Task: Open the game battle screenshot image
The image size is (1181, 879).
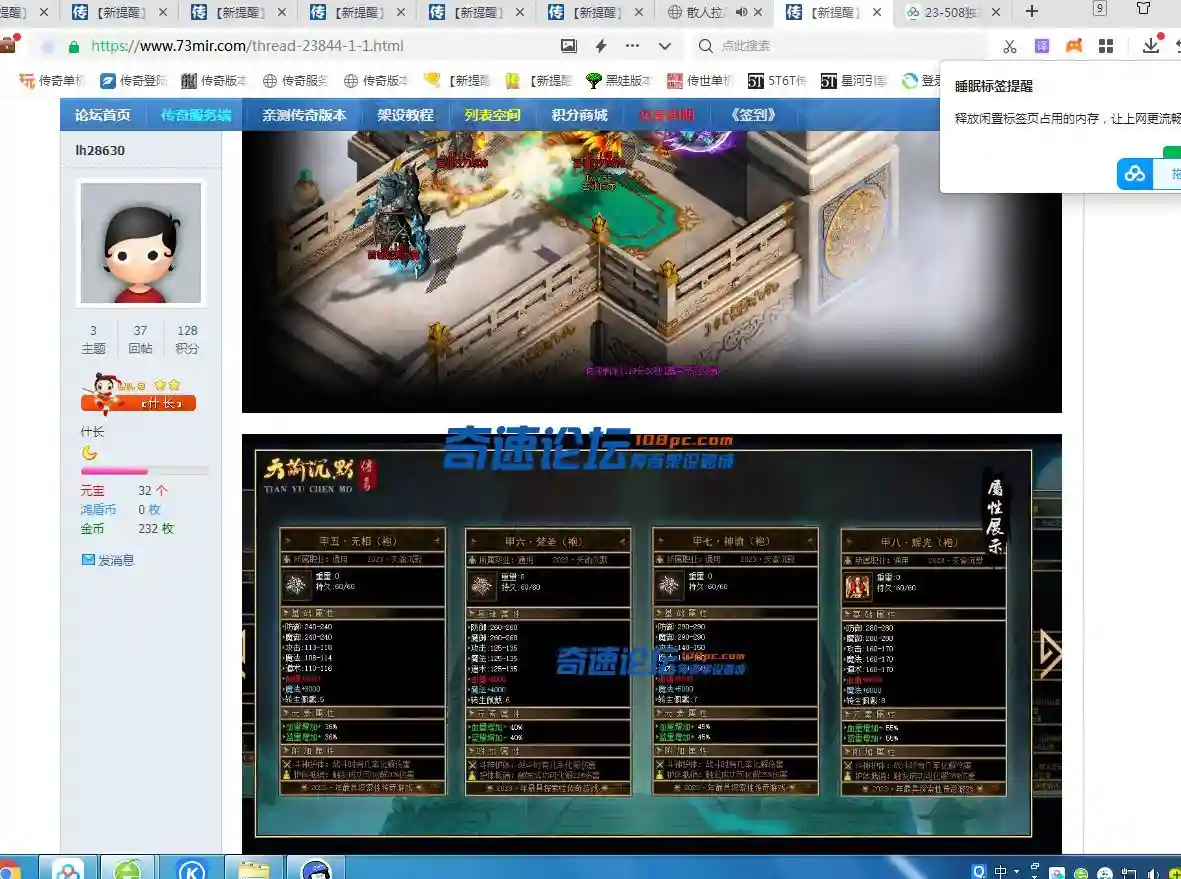Action: [652, 271]
